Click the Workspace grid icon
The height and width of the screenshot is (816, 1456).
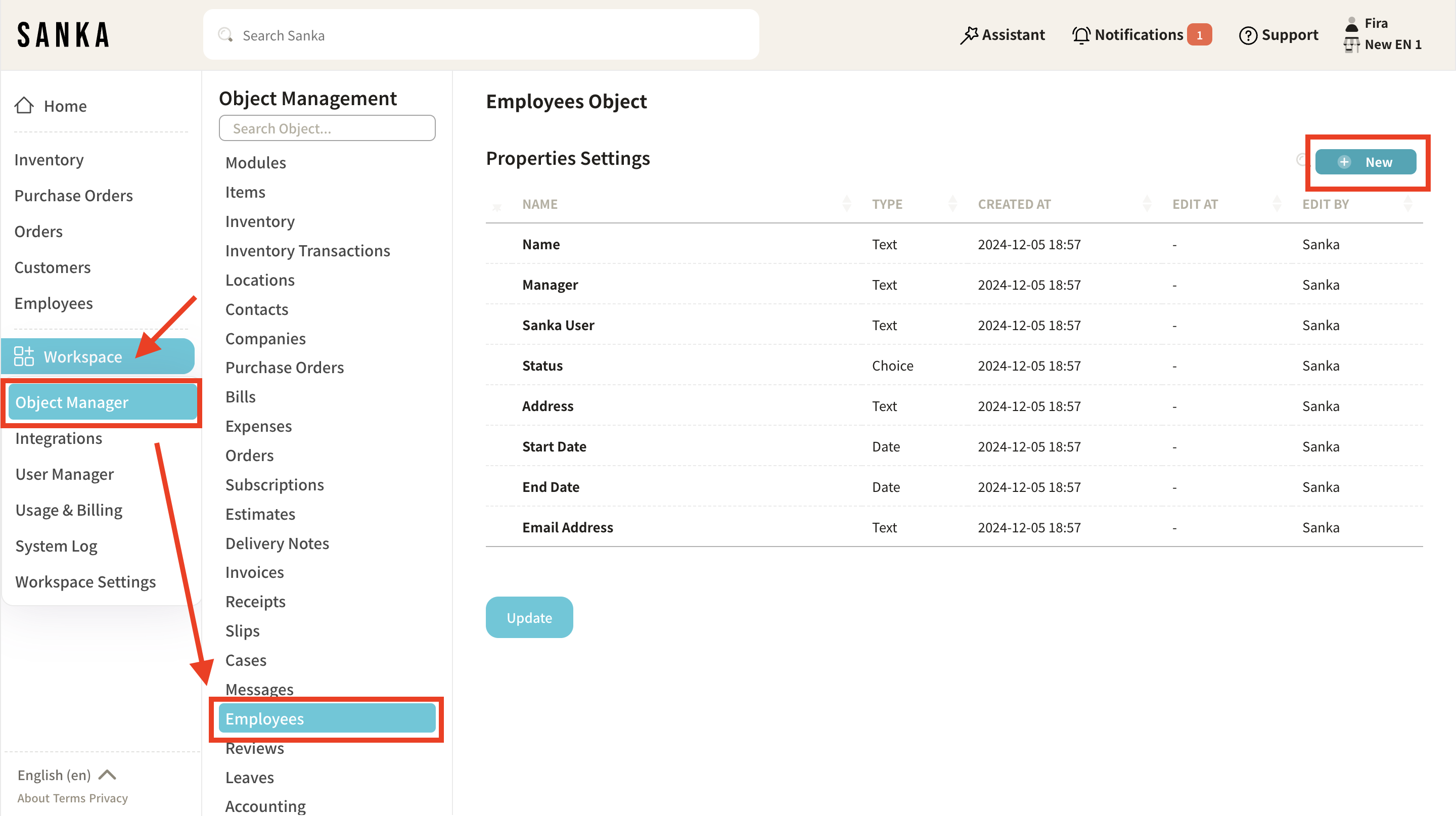coord(24,356)
